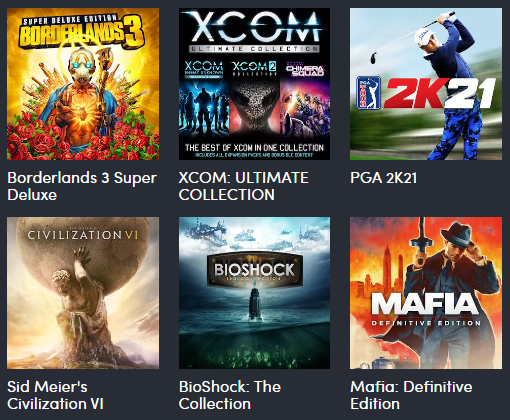Click the white MAFIA logo lettering
The image size is (510, 420).
point(425,303)
